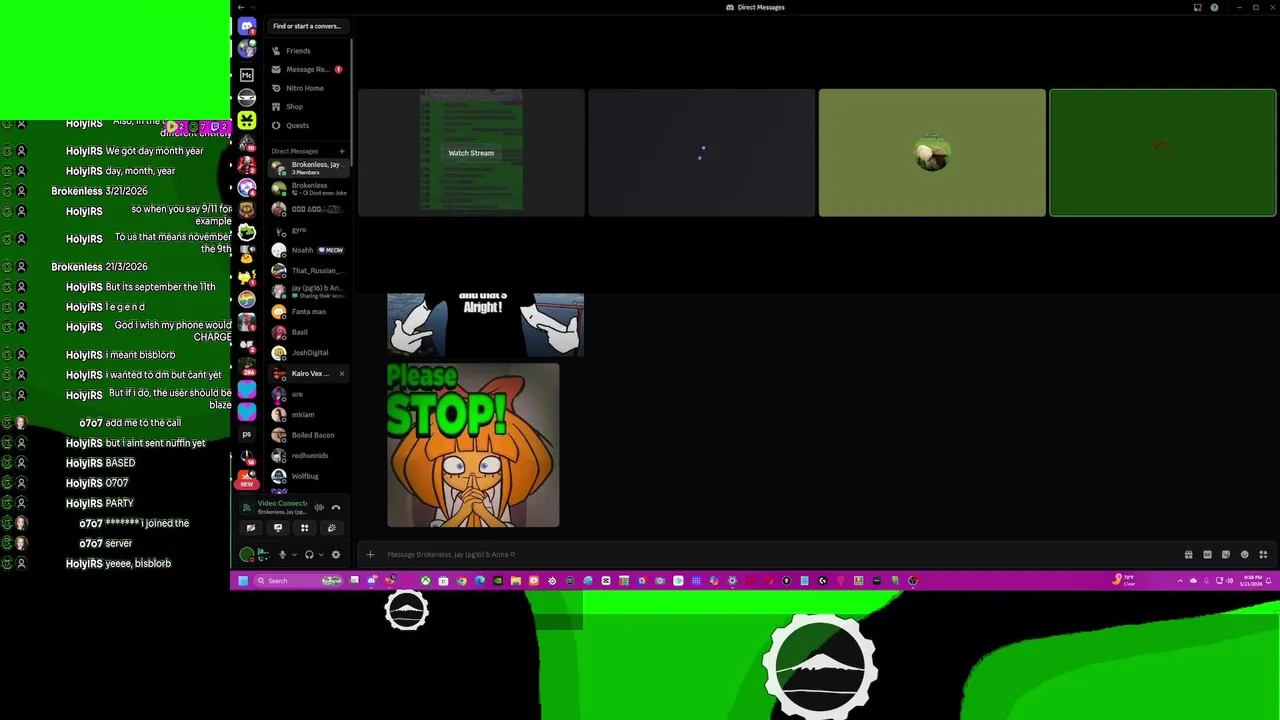Open the Mc server icon
The height and width of the screenshot is (720, 1280).
pyautogui.click(x=247, y=75)
